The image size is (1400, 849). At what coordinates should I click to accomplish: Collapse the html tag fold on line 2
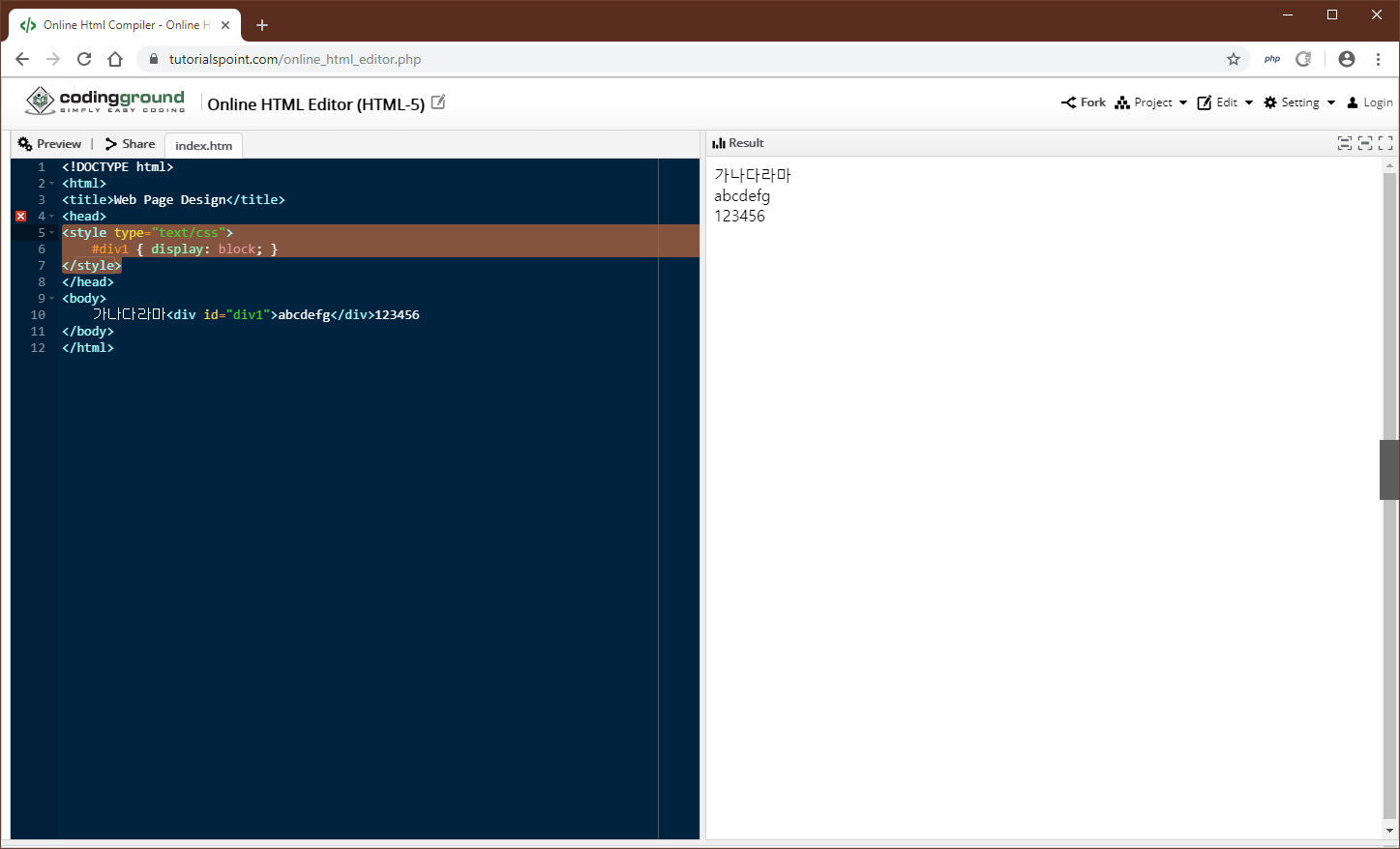click(51, 184)
